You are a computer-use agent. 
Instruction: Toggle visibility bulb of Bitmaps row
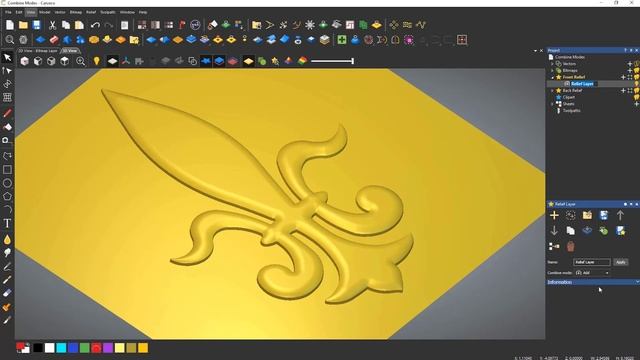pyautogui.click(x=637, y=71)
